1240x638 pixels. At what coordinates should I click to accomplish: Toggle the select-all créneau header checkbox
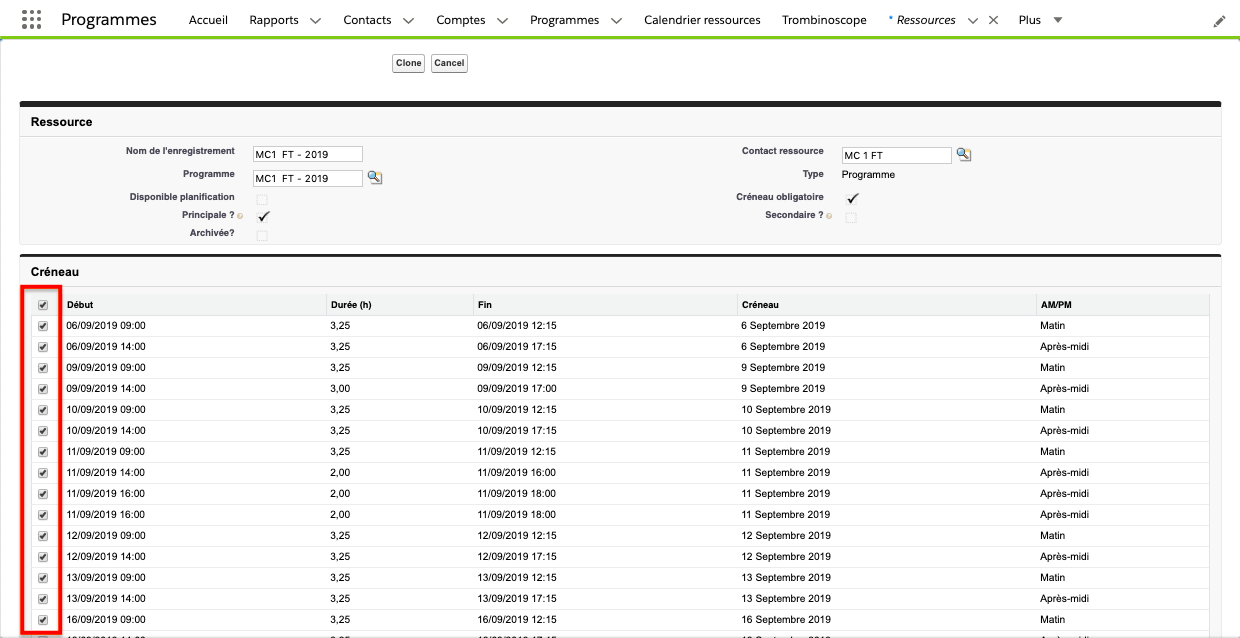(43, 305)
